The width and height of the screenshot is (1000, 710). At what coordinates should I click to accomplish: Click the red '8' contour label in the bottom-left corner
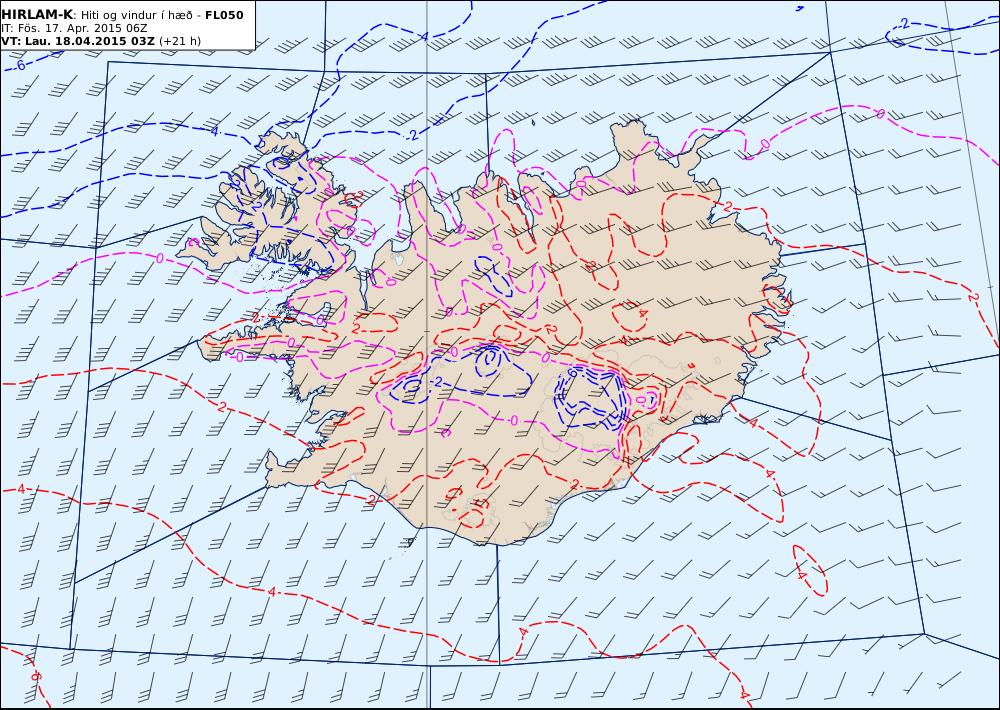pyautogui.click(x=35, y=676)
